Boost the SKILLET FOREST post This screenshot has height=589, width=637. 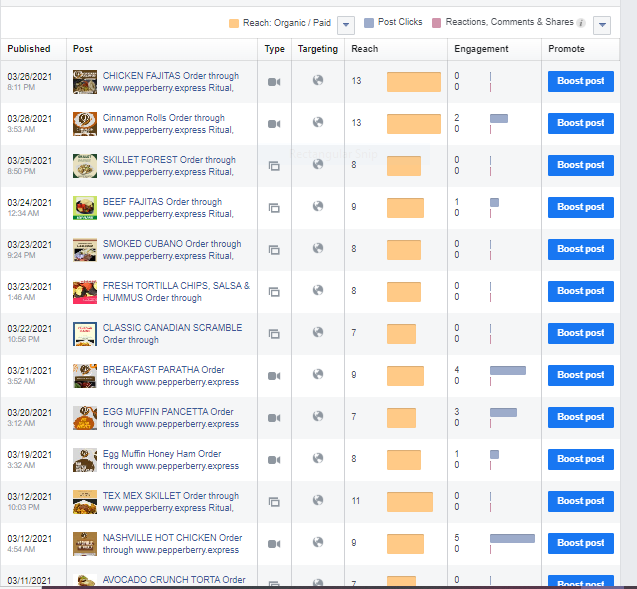[x=581, y=165]
